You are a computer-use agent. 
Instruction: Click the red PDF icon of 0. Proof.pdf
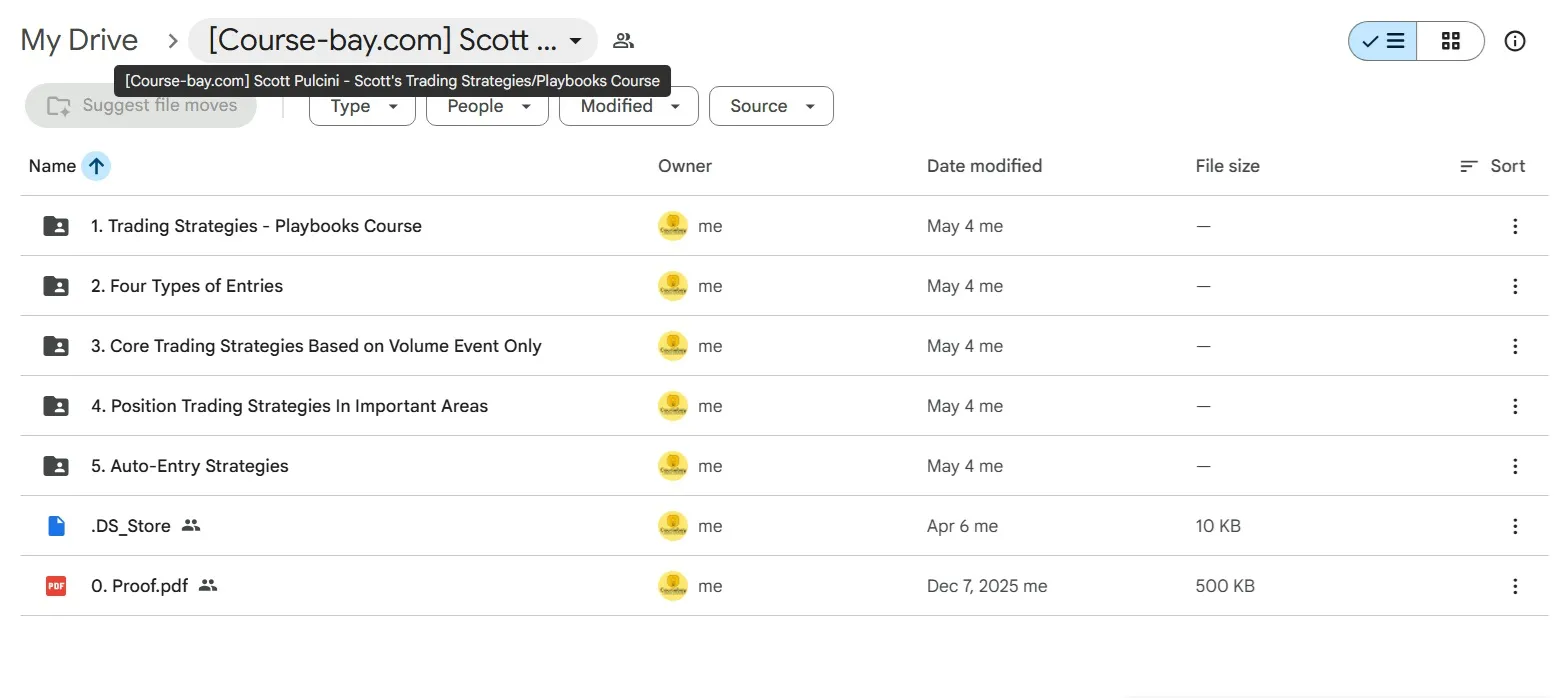pyautogui.click(x=56, y=586)
